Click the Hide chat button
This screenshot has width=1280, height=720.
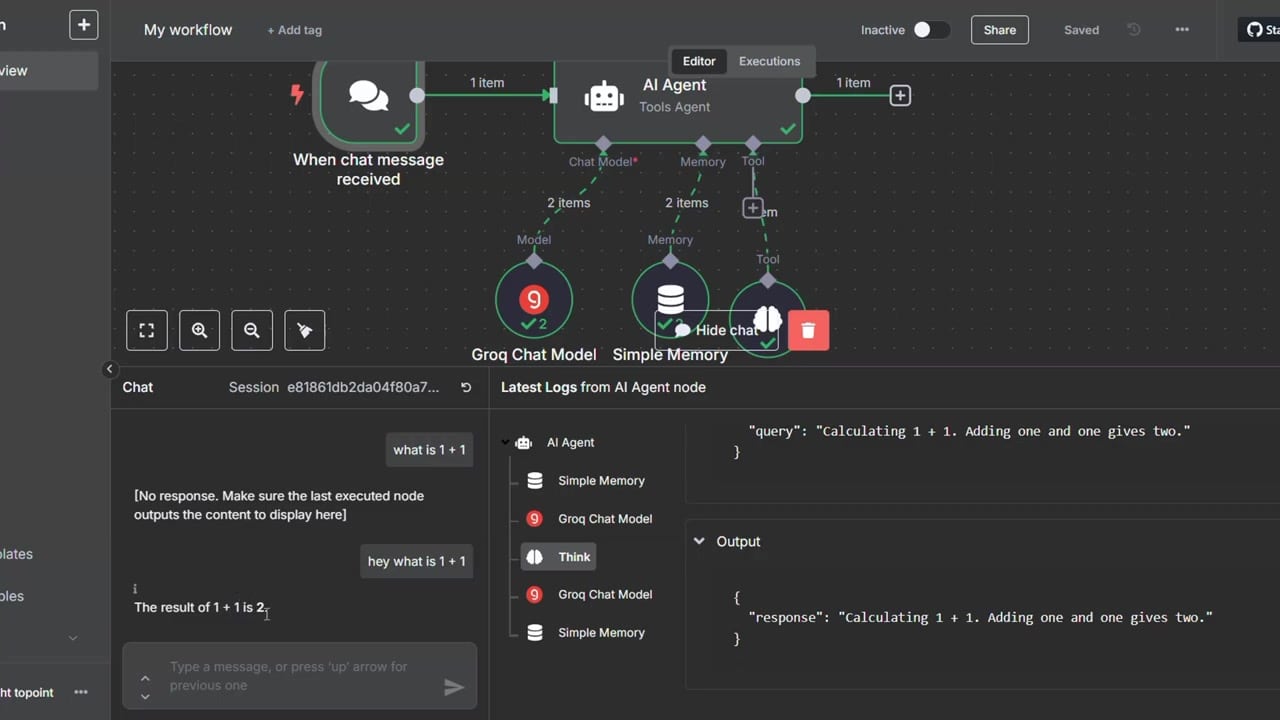coord(717,330)
